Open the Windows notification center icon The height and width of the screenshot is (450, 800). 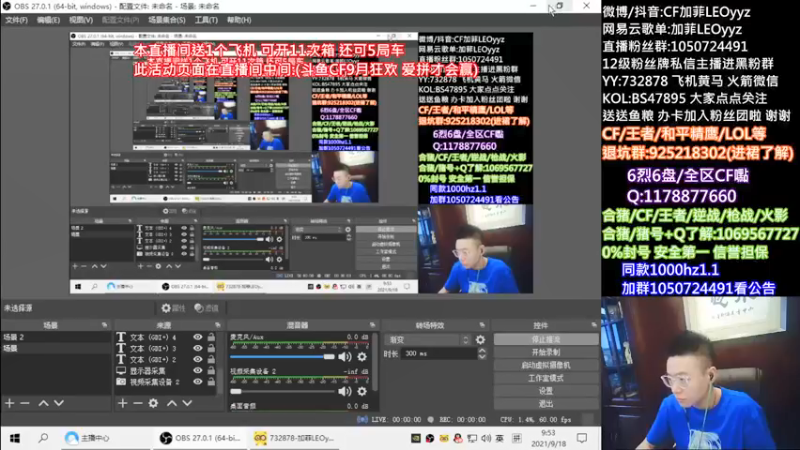(582, 438)
